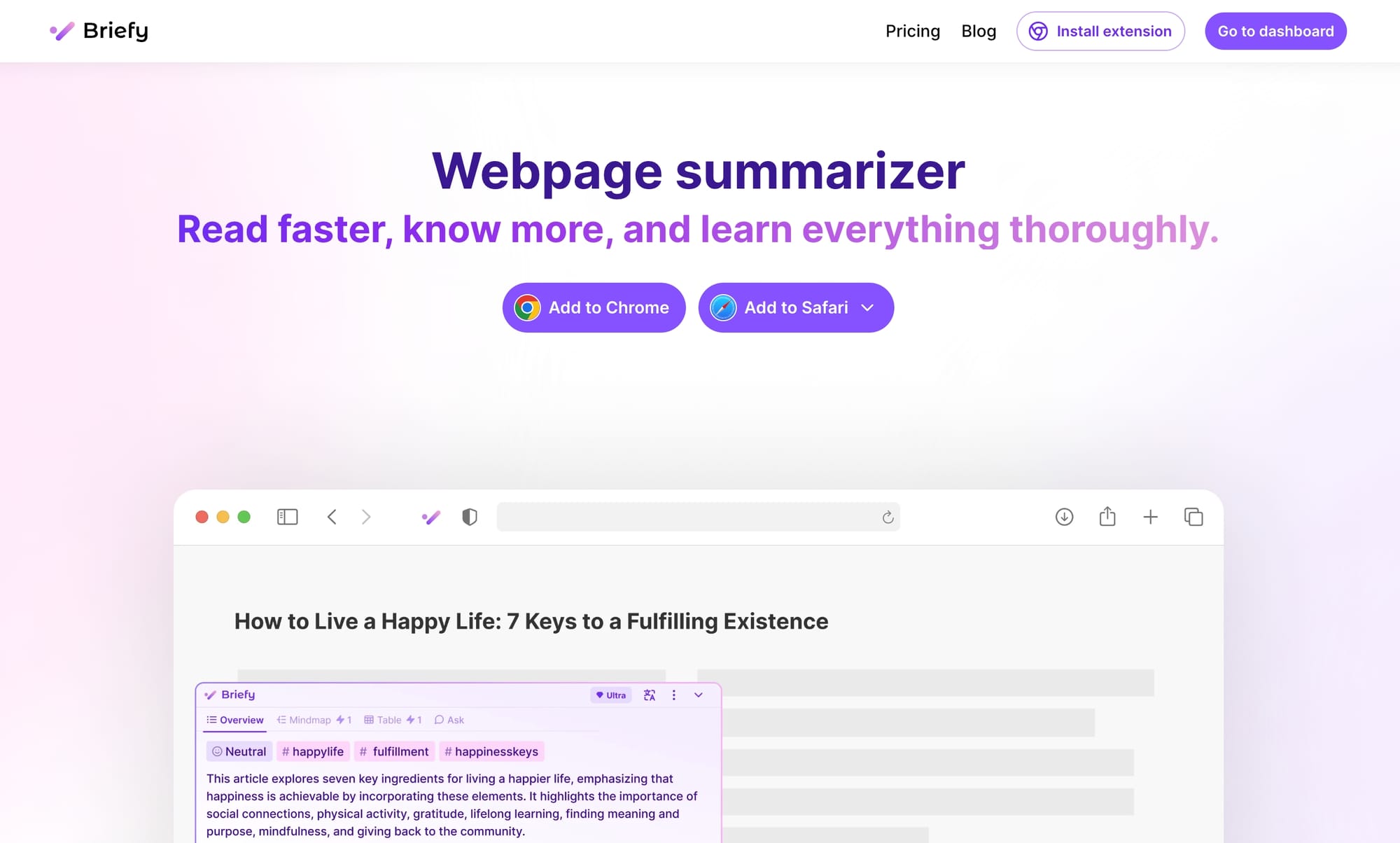Image resolution: width=1400 pixels, height=843 pixels.
Task: Click the #happylife tag link
Action: pyautogui.click(x=312, y=751)
